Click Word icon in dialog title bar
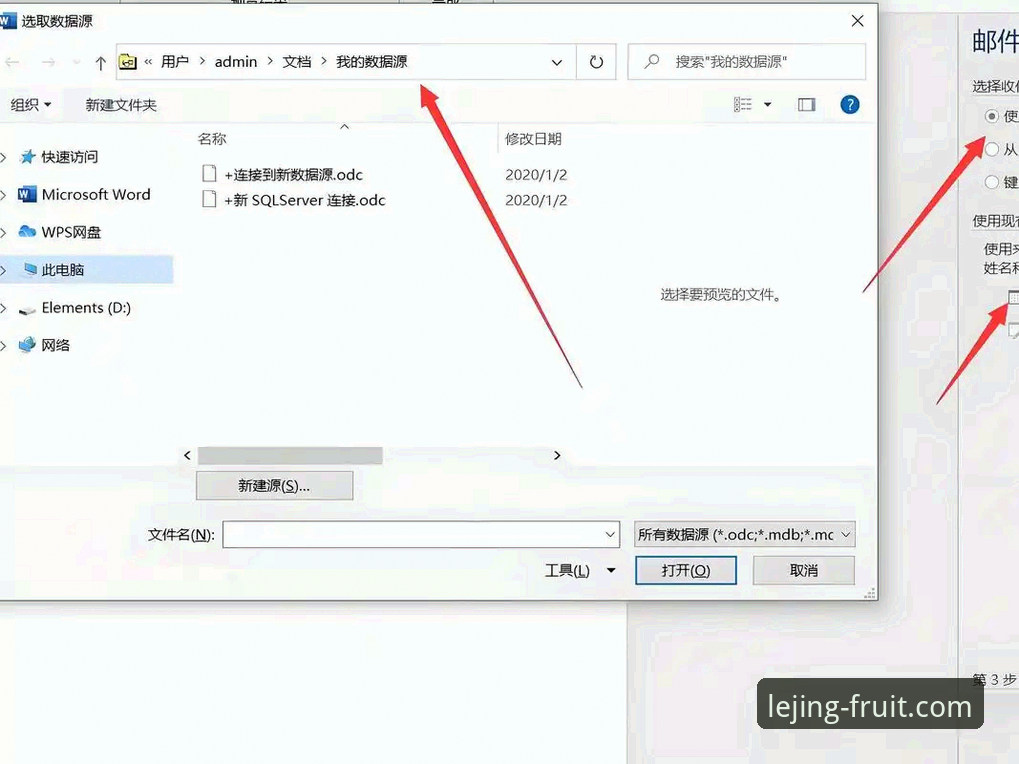Viewport: 1019px width, 764px height. pyautogui.click(x=6, y=21)
